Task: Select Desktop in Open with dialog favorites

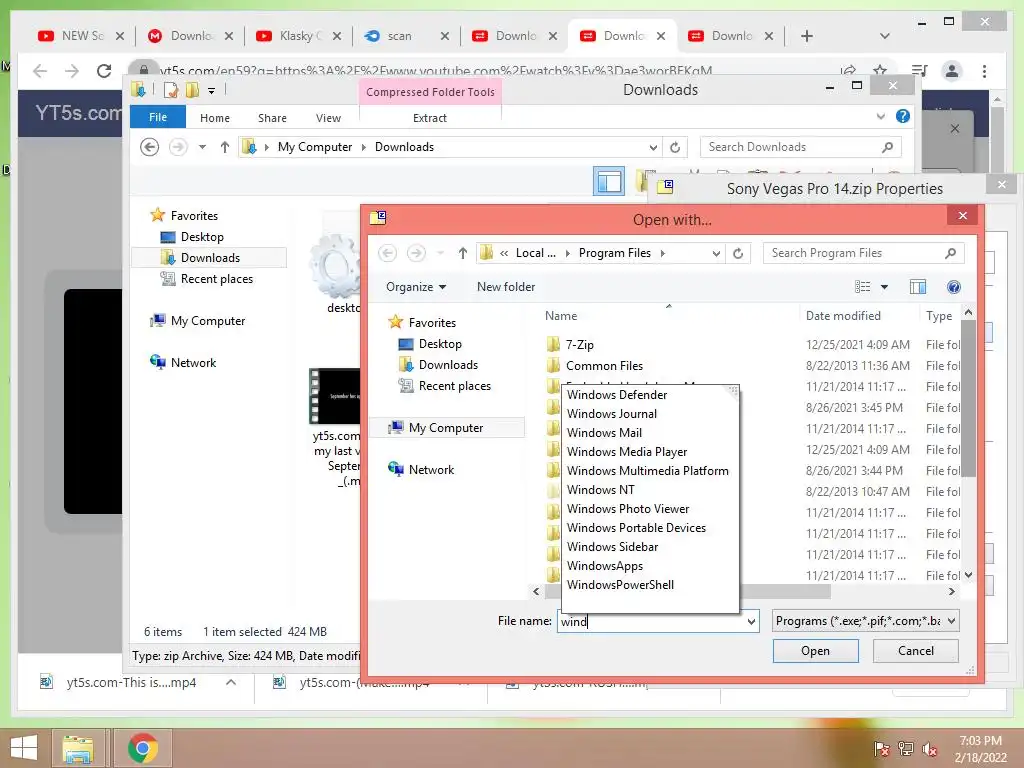Action: pyautogui.click(x=440, y=344)
